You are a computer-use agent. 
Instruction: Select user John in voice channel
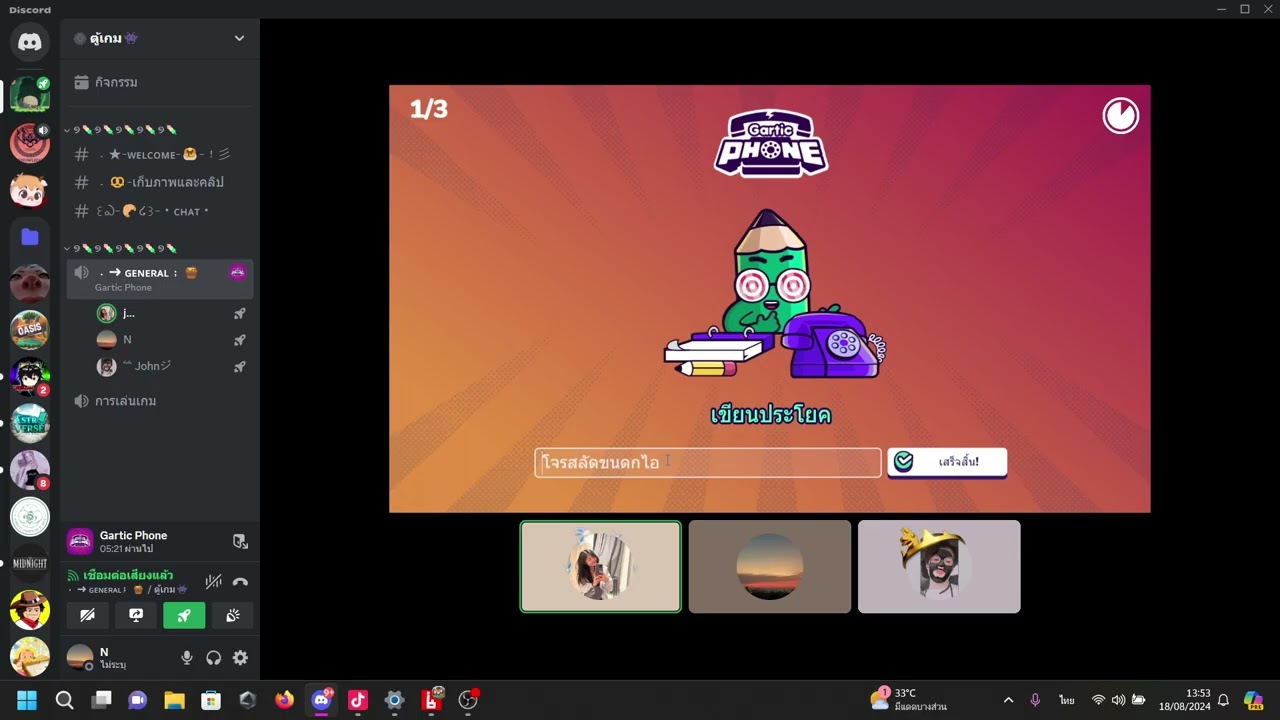(x=171, y=366)
